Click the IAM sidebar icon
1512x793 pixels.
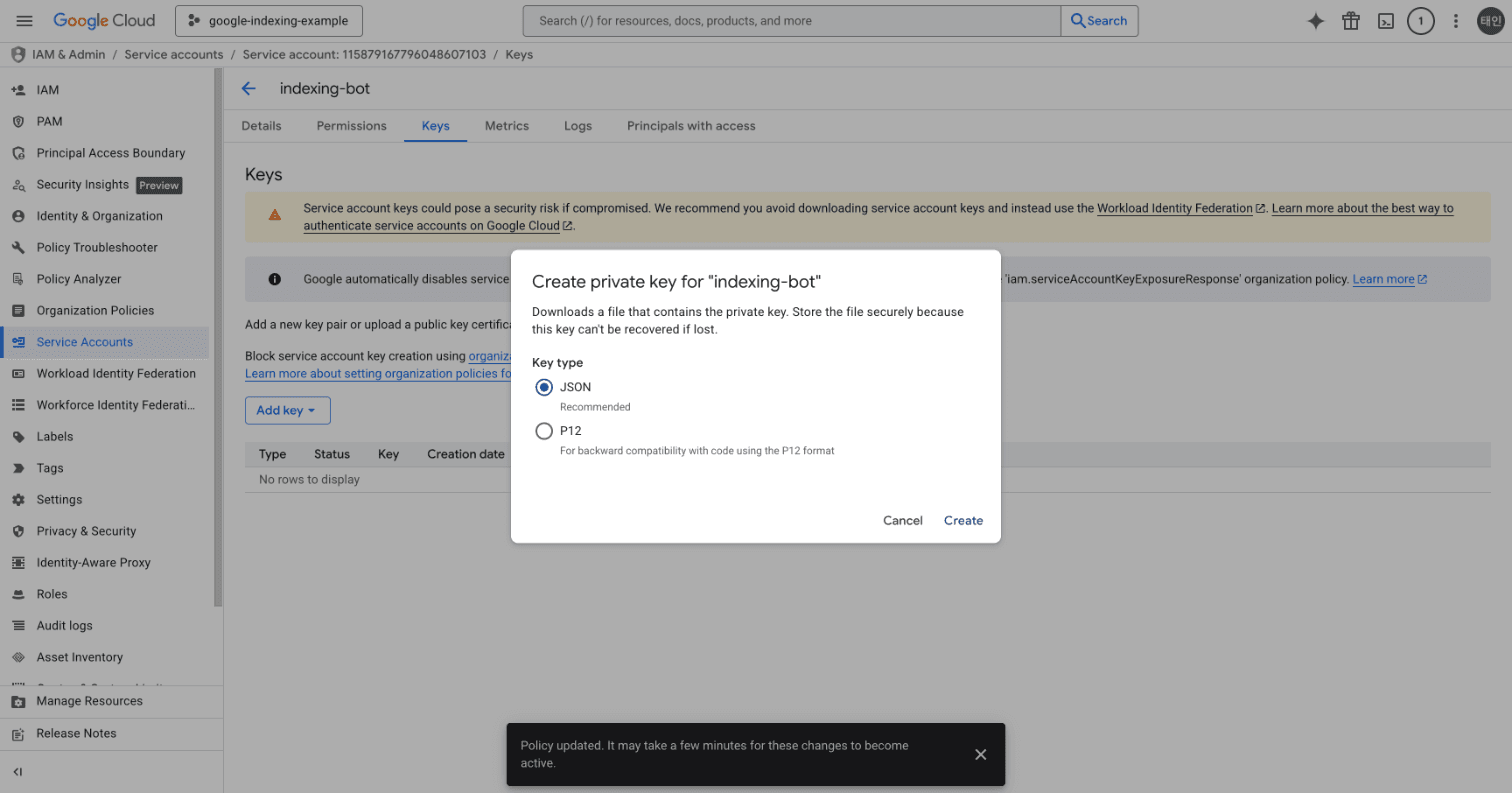[x=18, y=90]
